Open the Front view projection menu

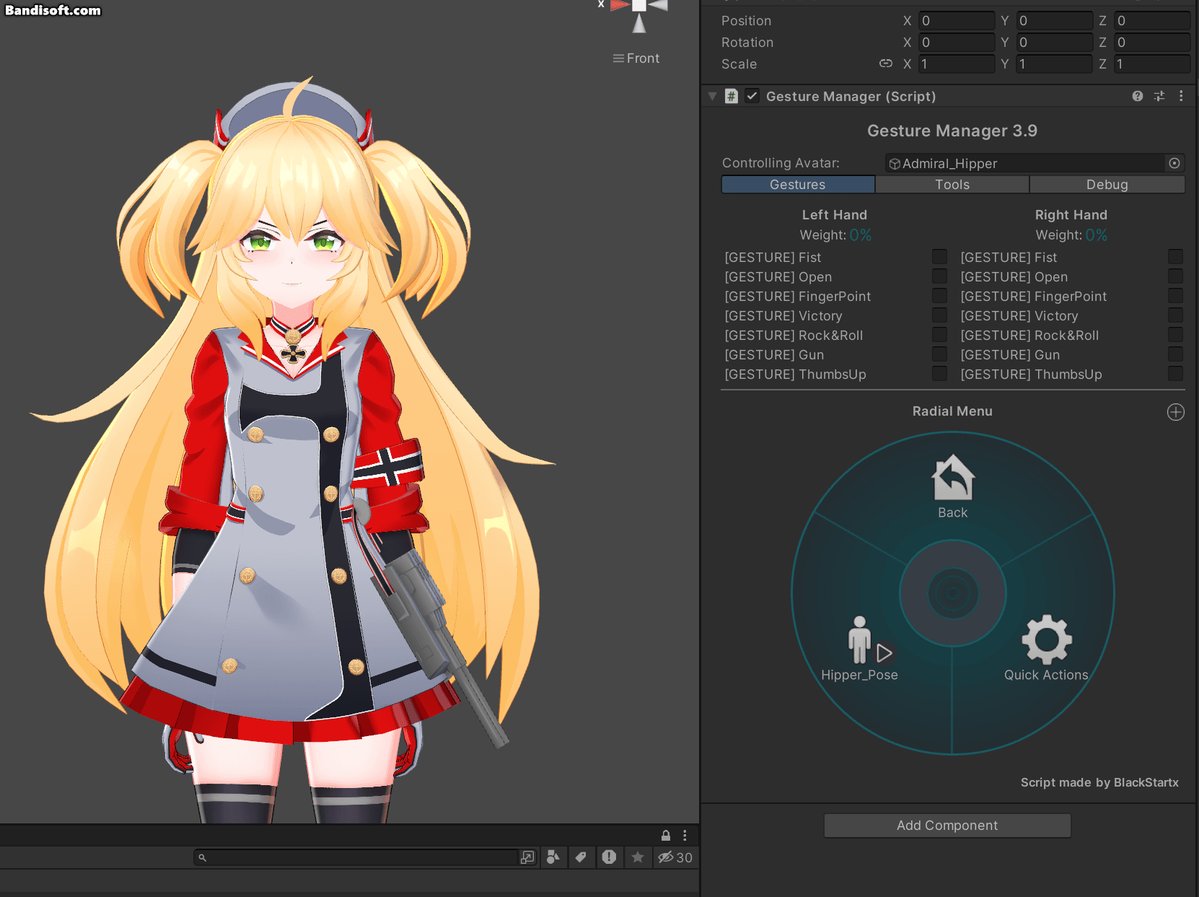point(636,58)
